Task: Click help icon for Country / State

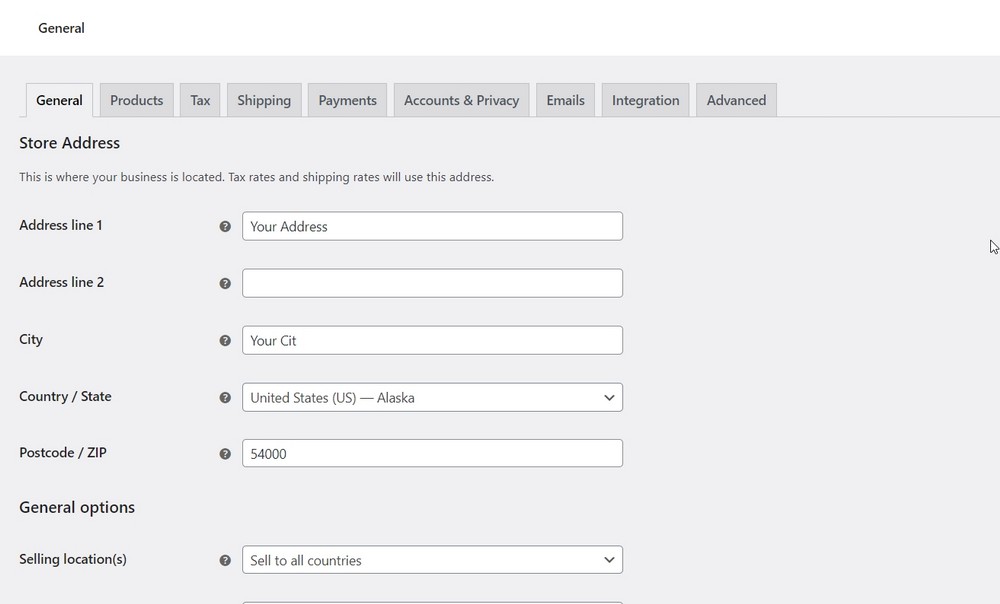Action: [225, 397]
